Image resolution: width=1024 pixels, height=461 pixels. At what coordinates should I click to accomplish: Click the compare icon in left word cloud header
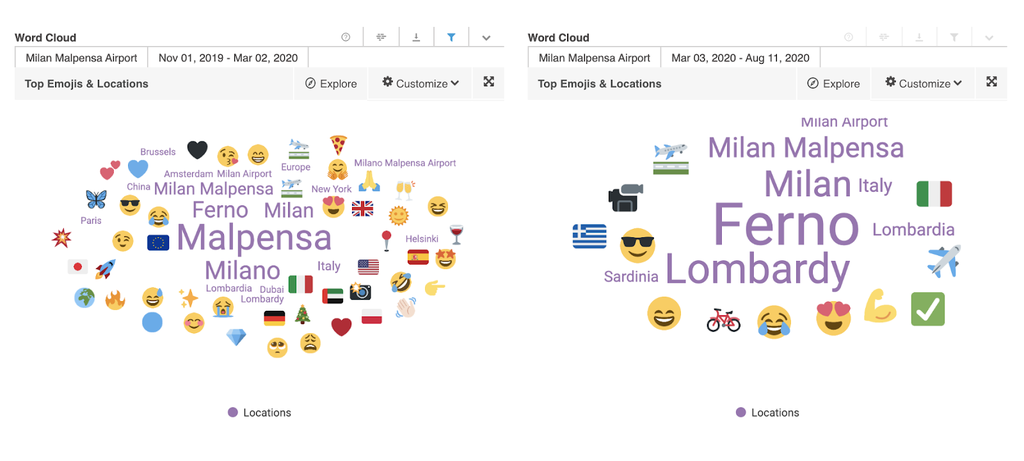coord(381,38)
